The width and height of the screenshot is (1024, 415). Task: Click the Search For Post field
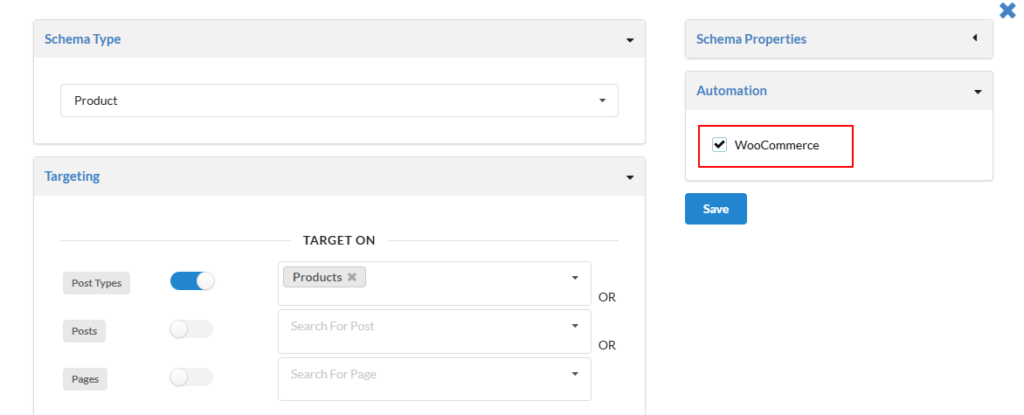point(434,331)
